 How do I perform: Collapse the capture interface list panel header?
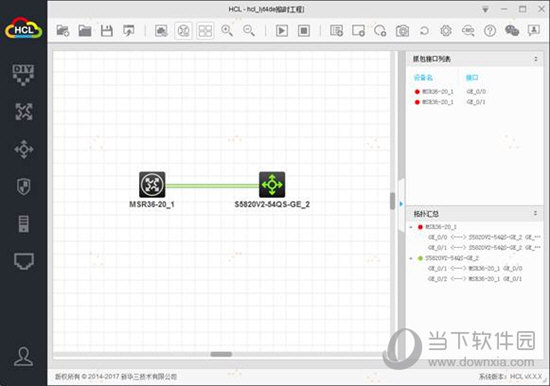pyautogui.click(x=536, y=59)
